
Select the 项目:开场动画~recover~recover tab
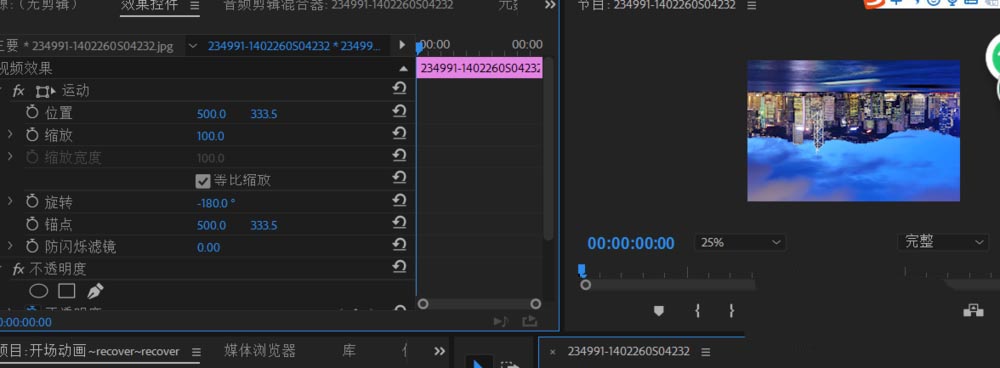coord(89,351)
